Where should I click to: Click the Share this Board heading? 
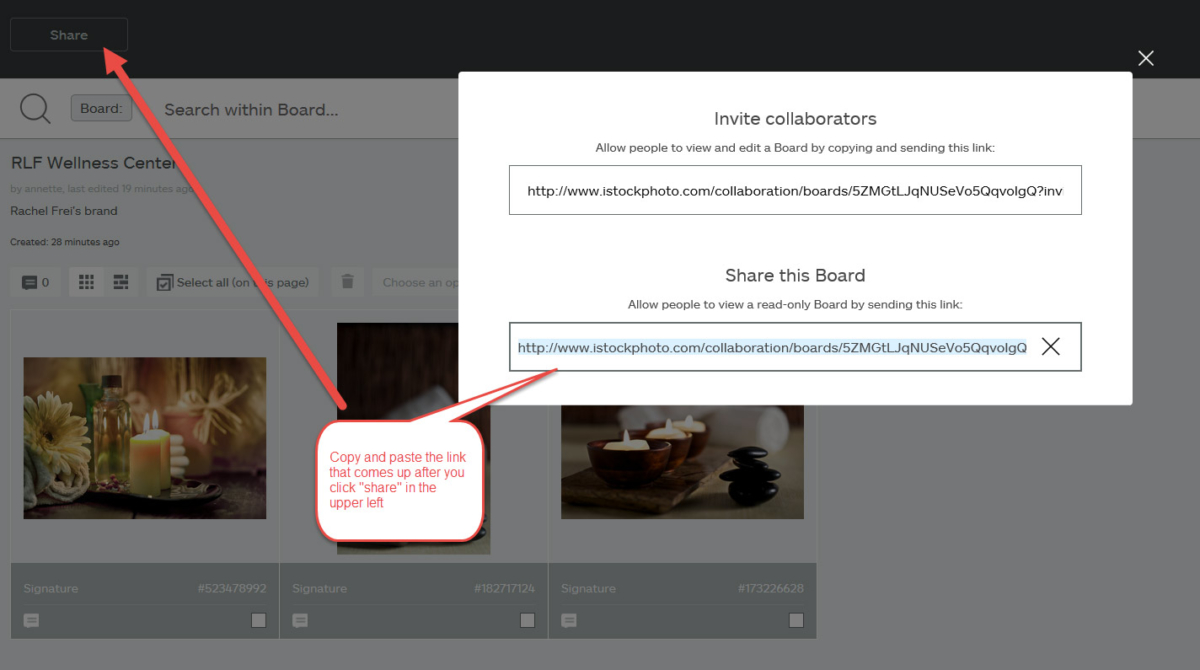[795, 275]
